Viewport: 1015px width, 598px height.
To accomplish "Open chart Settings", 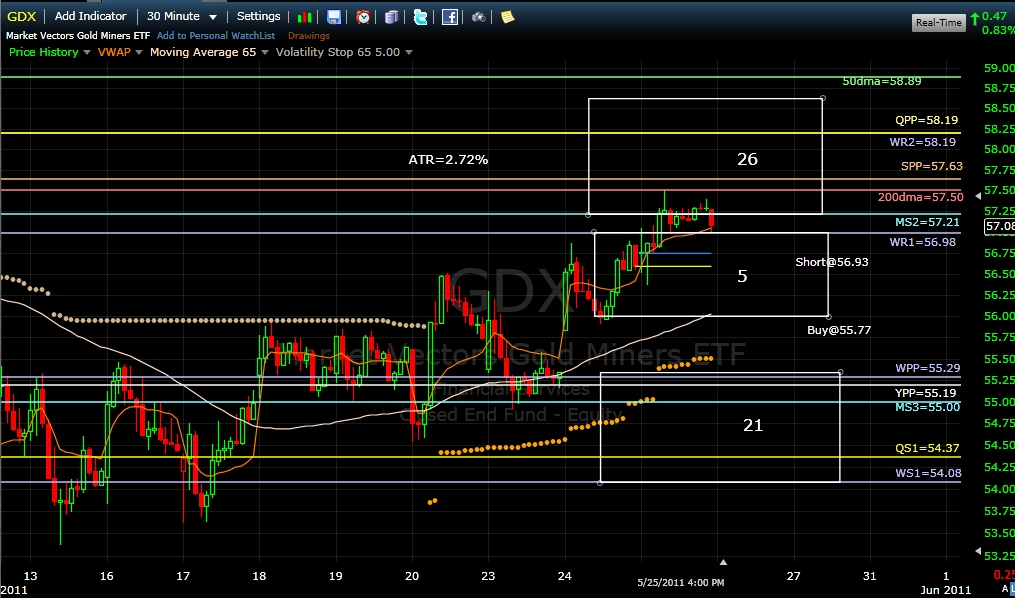I will coord(258,16).
